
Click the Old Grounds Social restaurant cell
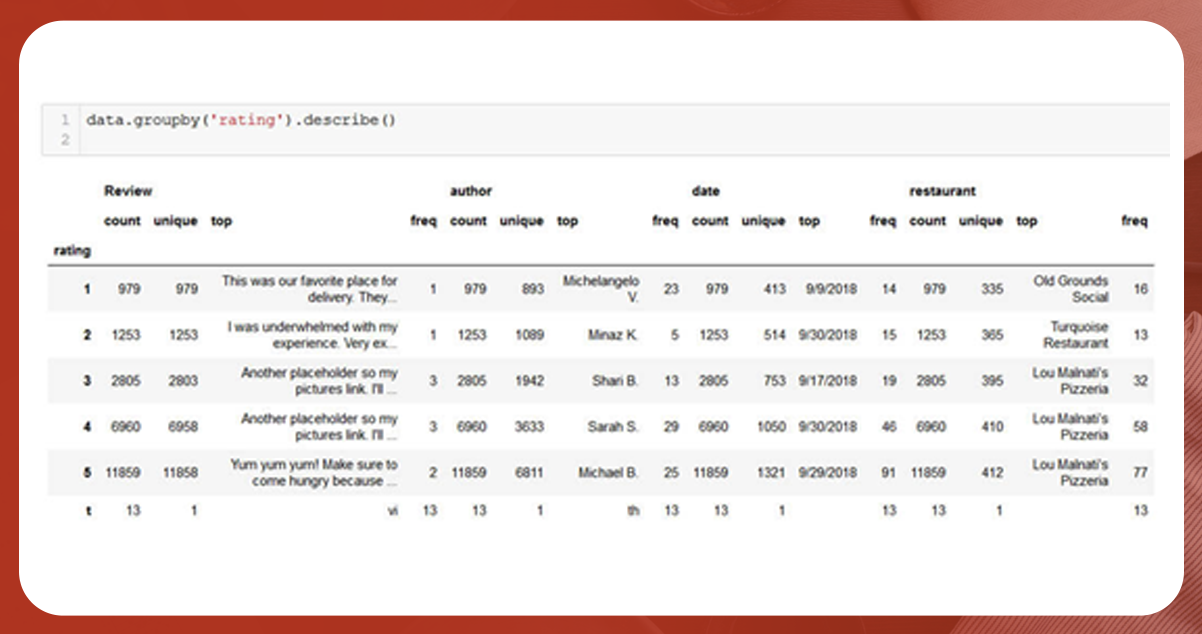tap(1070, 289)
